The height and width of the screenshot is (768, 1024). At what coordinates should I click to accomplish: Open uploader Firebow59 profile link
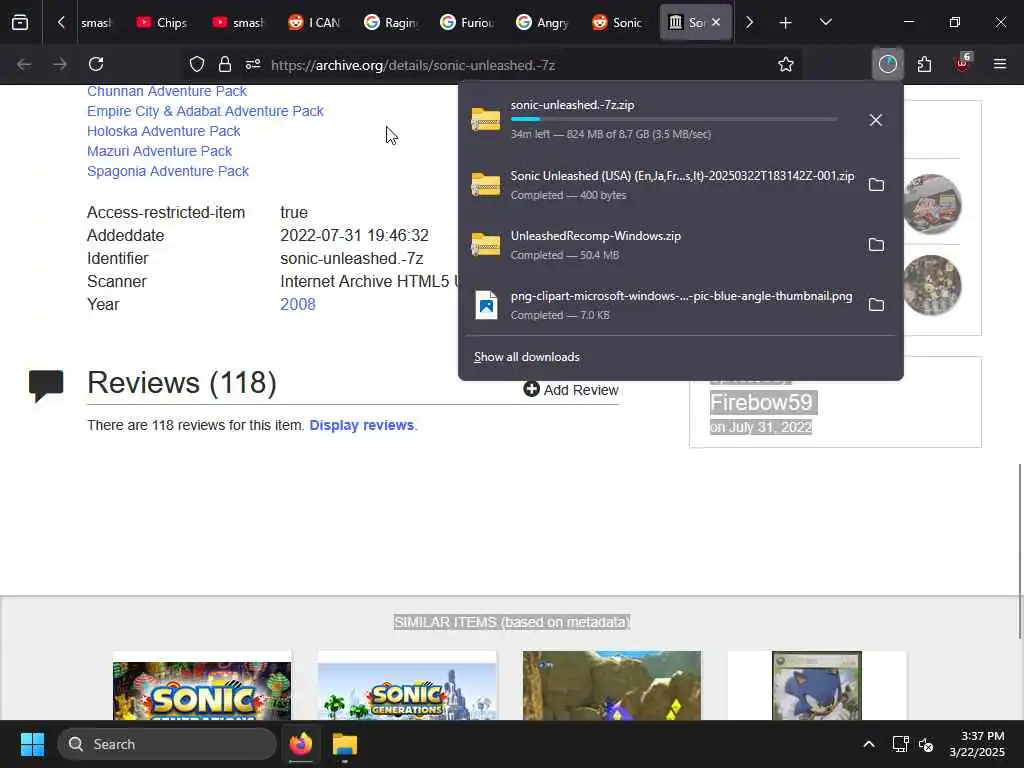pyautogui.click(x=761, y=402)
